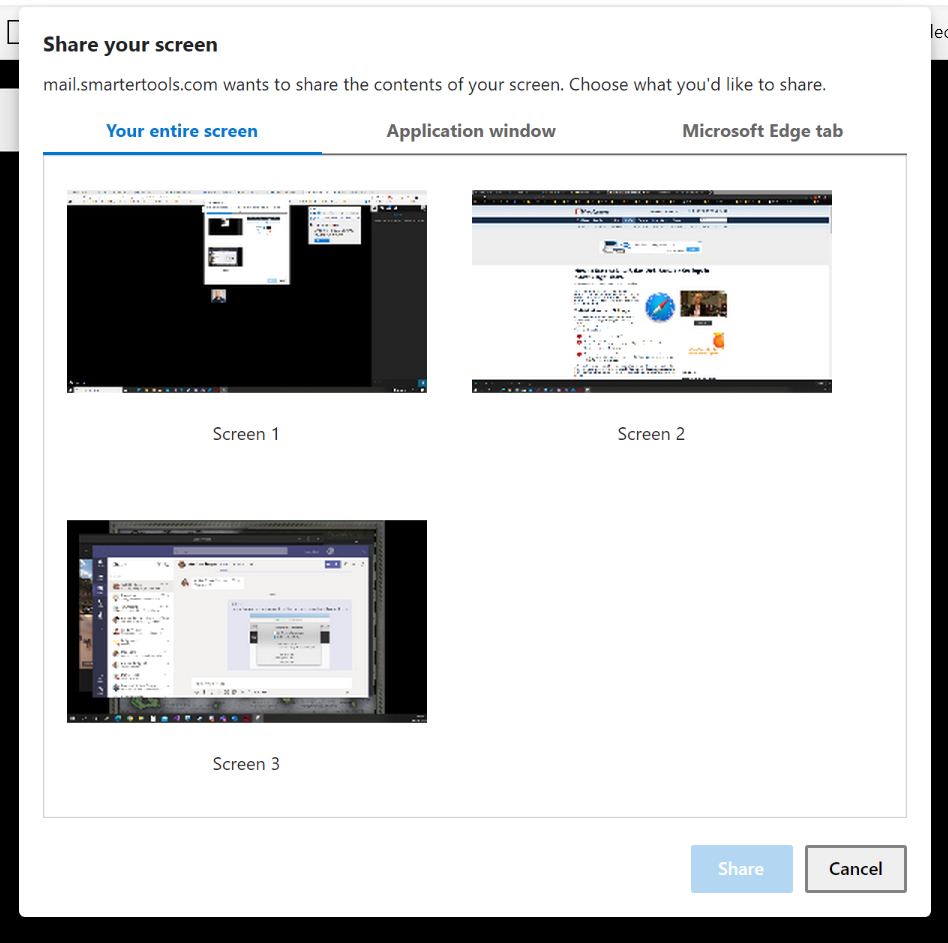Select the Screen 1 thumbnail
Viewport: 948px width, 943px height.
(246, 291)
